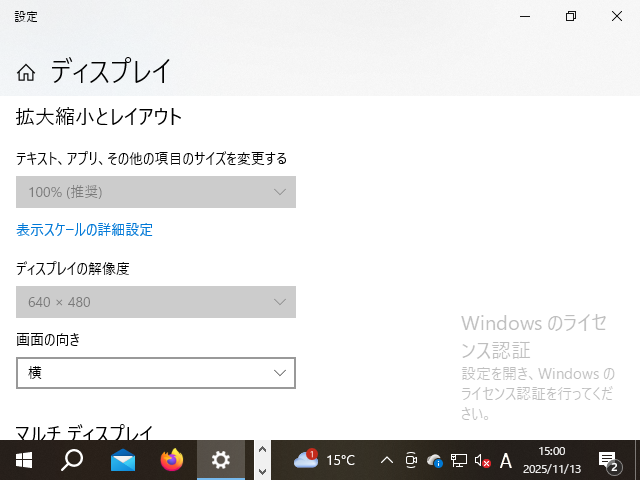Viewport: 640px width, 480px height.
Task: Open taskbar search magnifier
Action: coord(72,460)
